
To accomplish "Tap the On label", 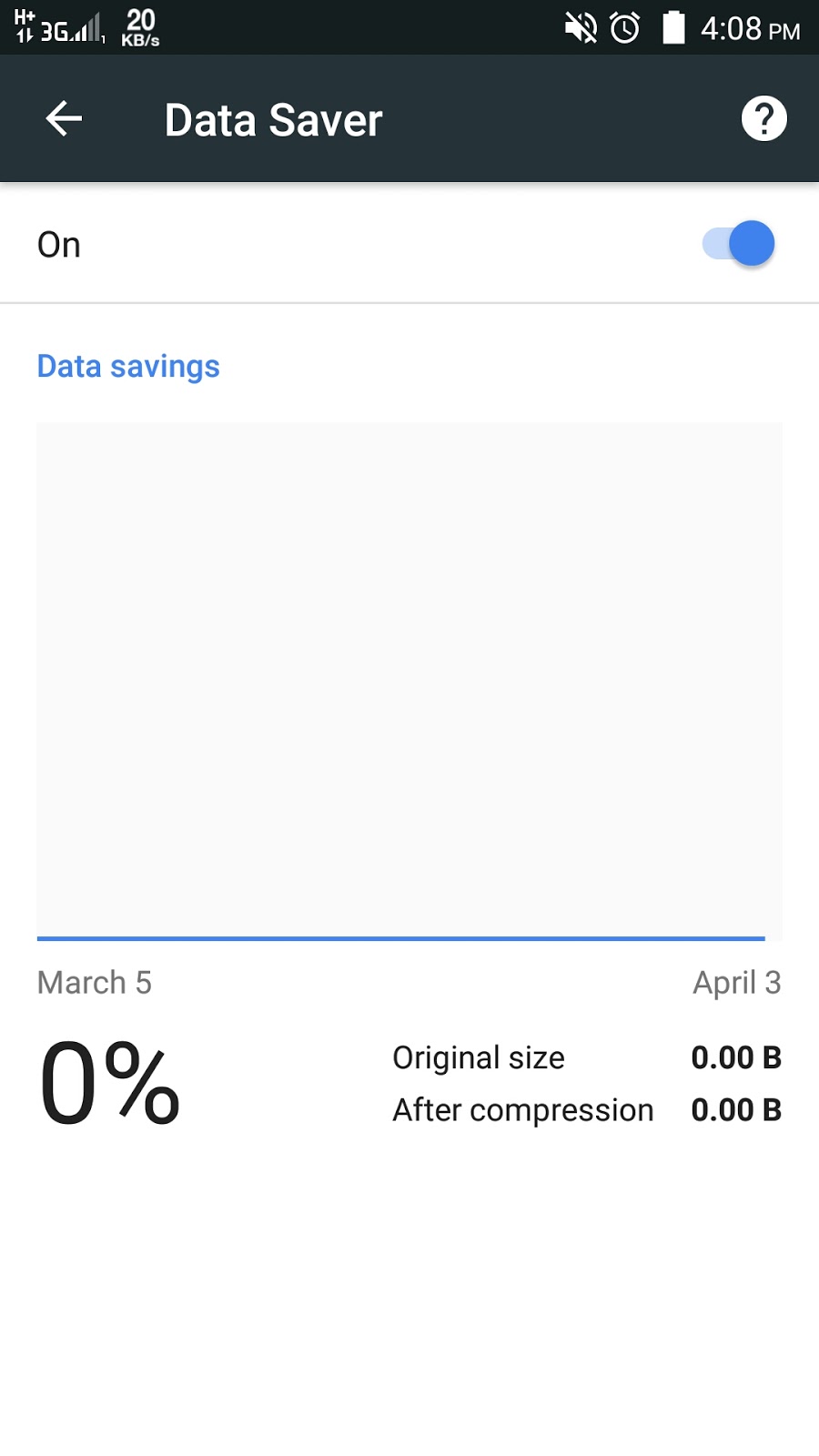I will coord(59,245).
